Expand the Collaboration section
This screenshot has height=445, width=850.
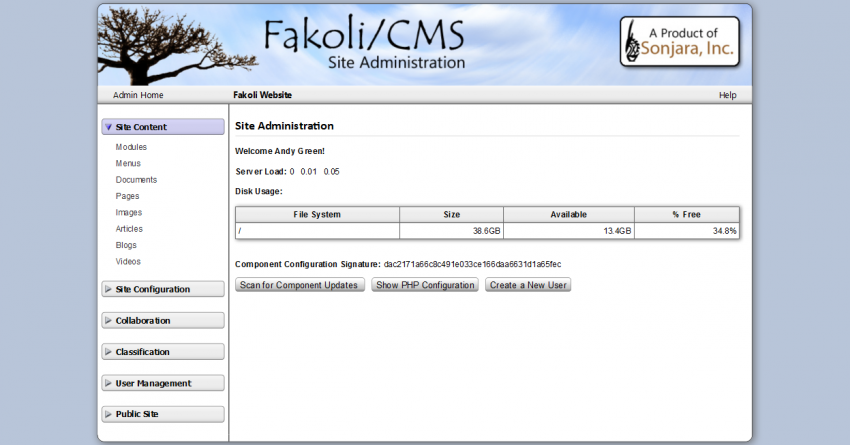click(163, 320)
